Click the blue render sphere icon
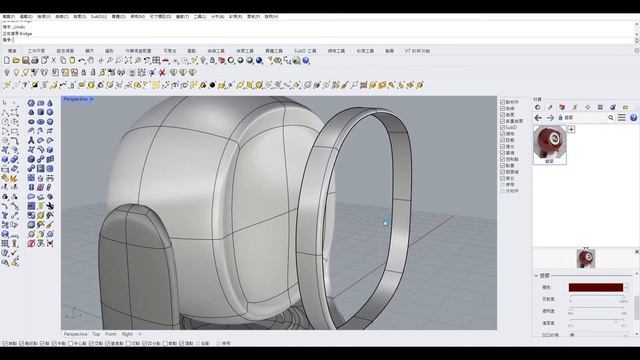640x360 pixels. (x=259, y=60)
